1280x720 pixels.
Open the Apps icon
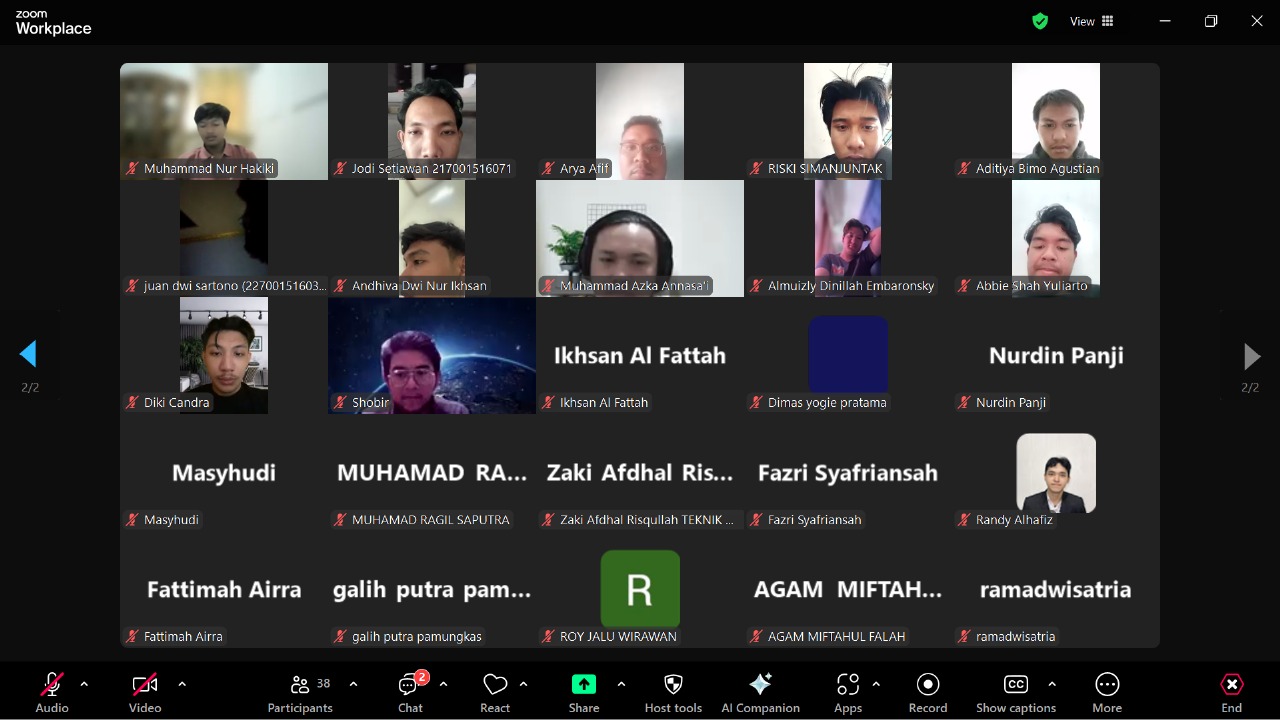[x=848, y=684]
